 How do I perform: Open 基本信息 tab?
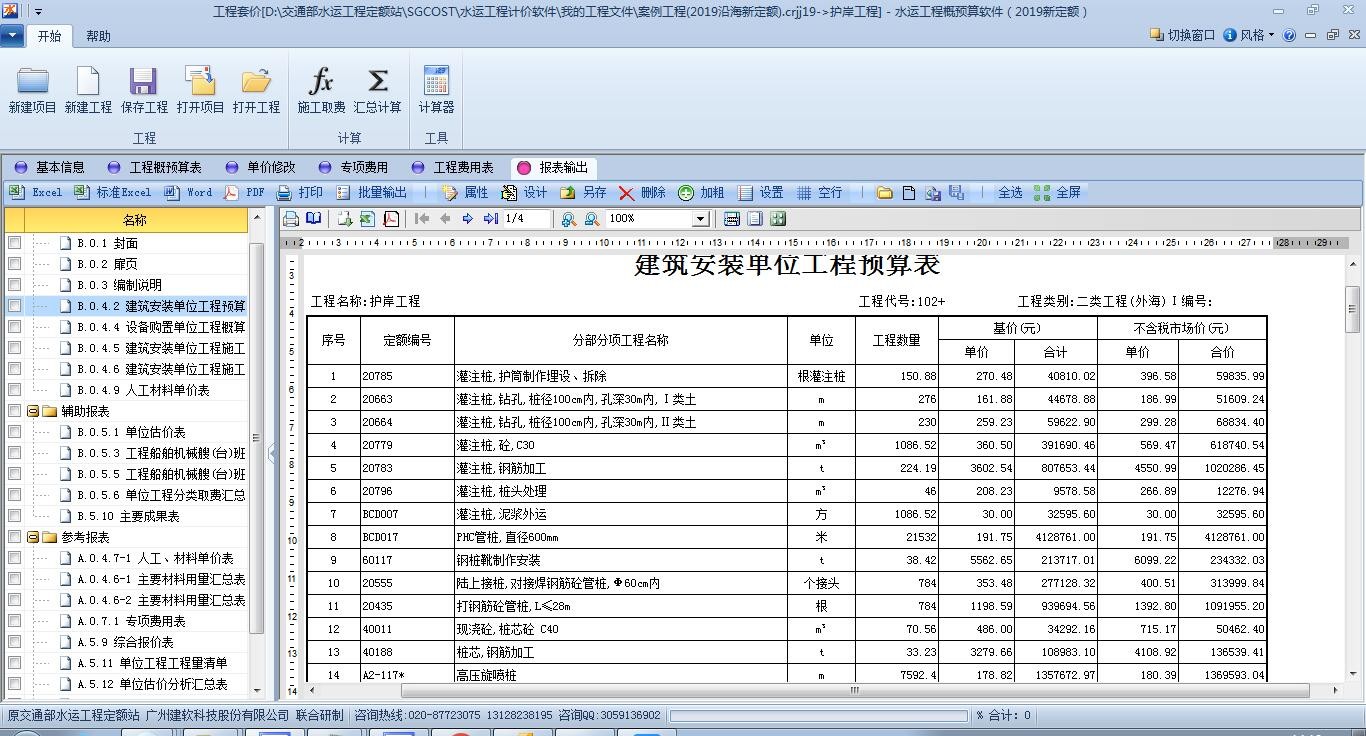[50, 167]
